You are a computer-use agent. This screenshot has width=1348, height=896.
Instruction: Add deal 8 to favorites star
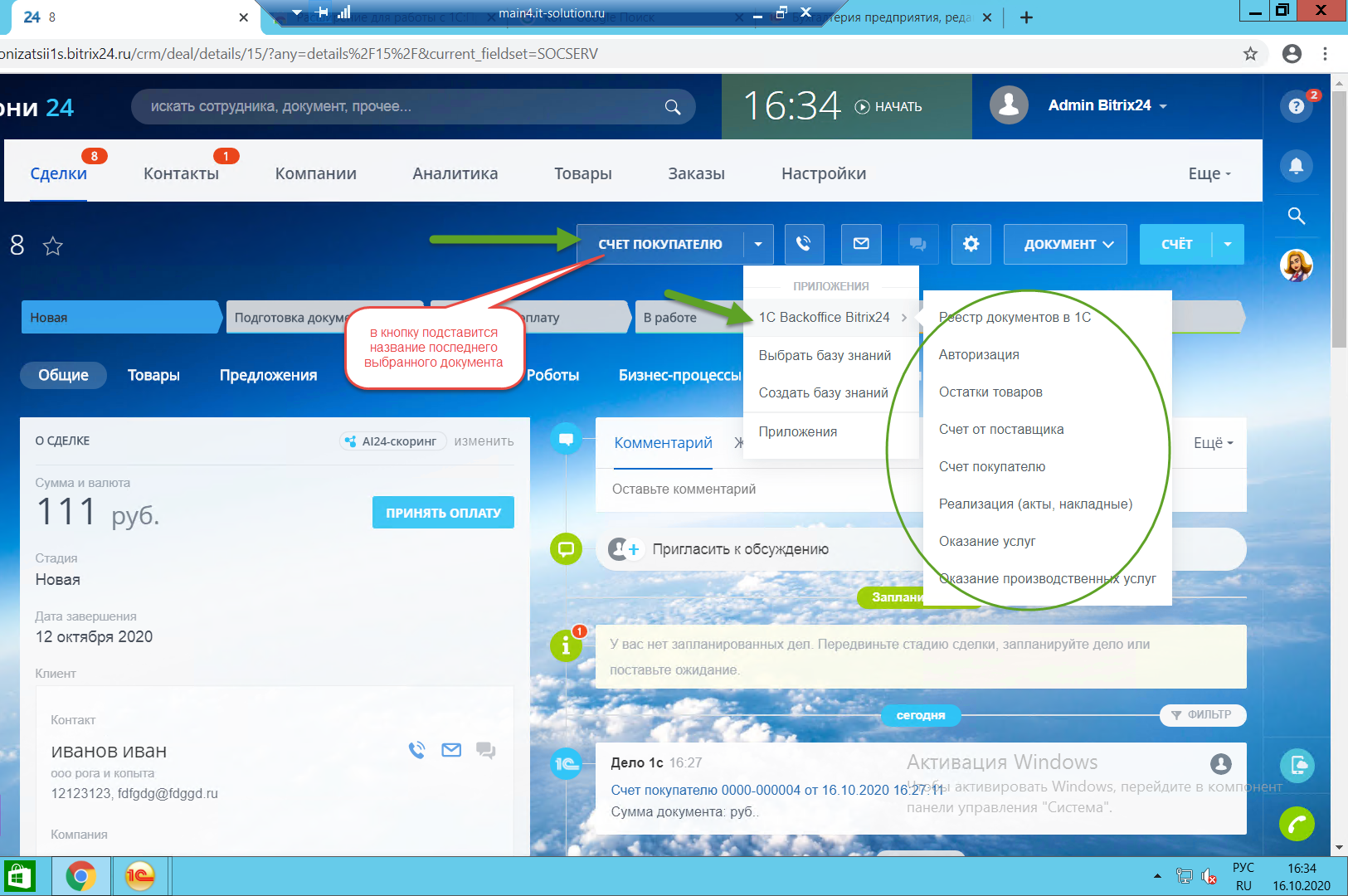(53, 246)
